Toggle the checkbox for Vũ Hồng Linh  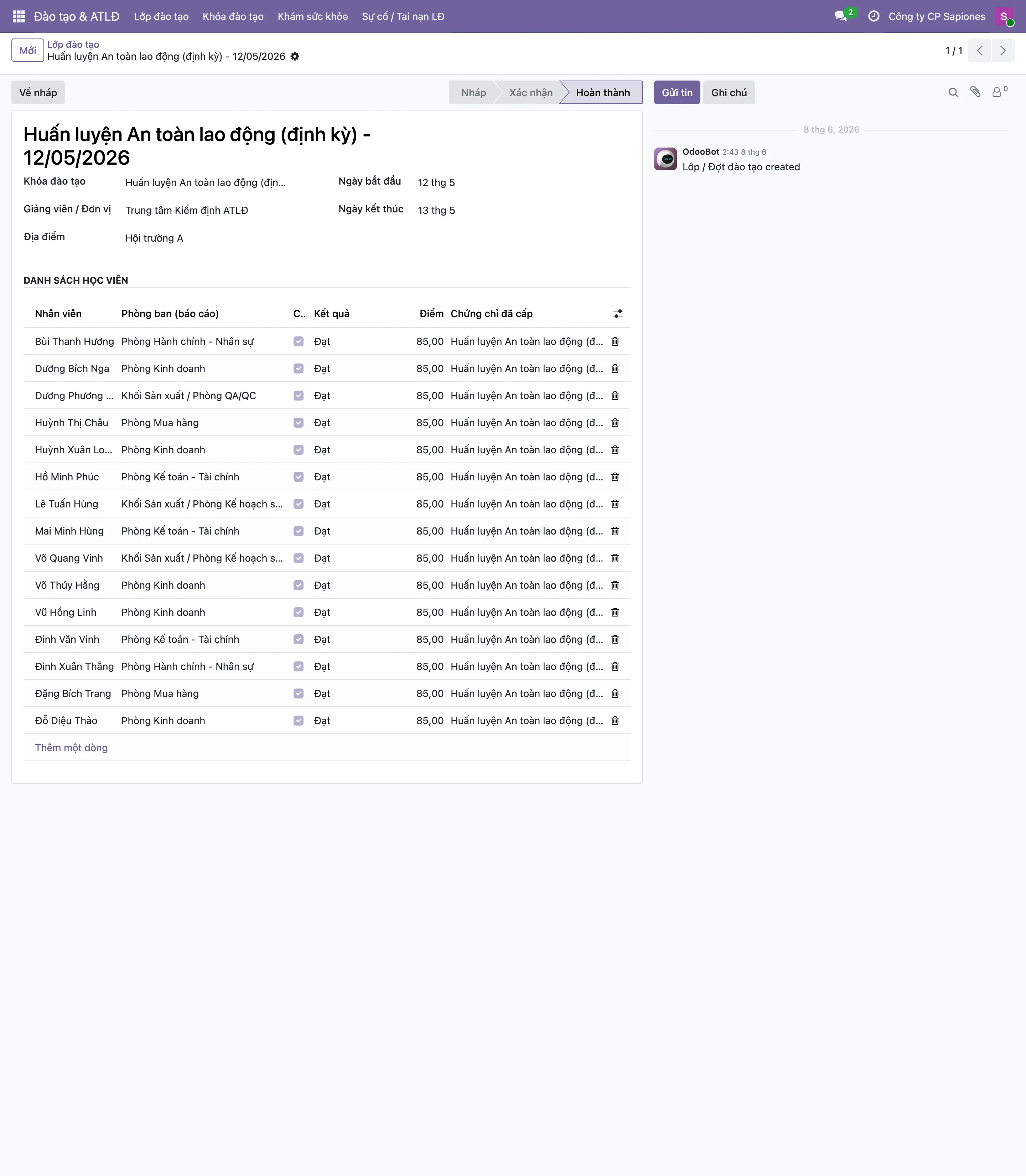(x=298, y=612)
